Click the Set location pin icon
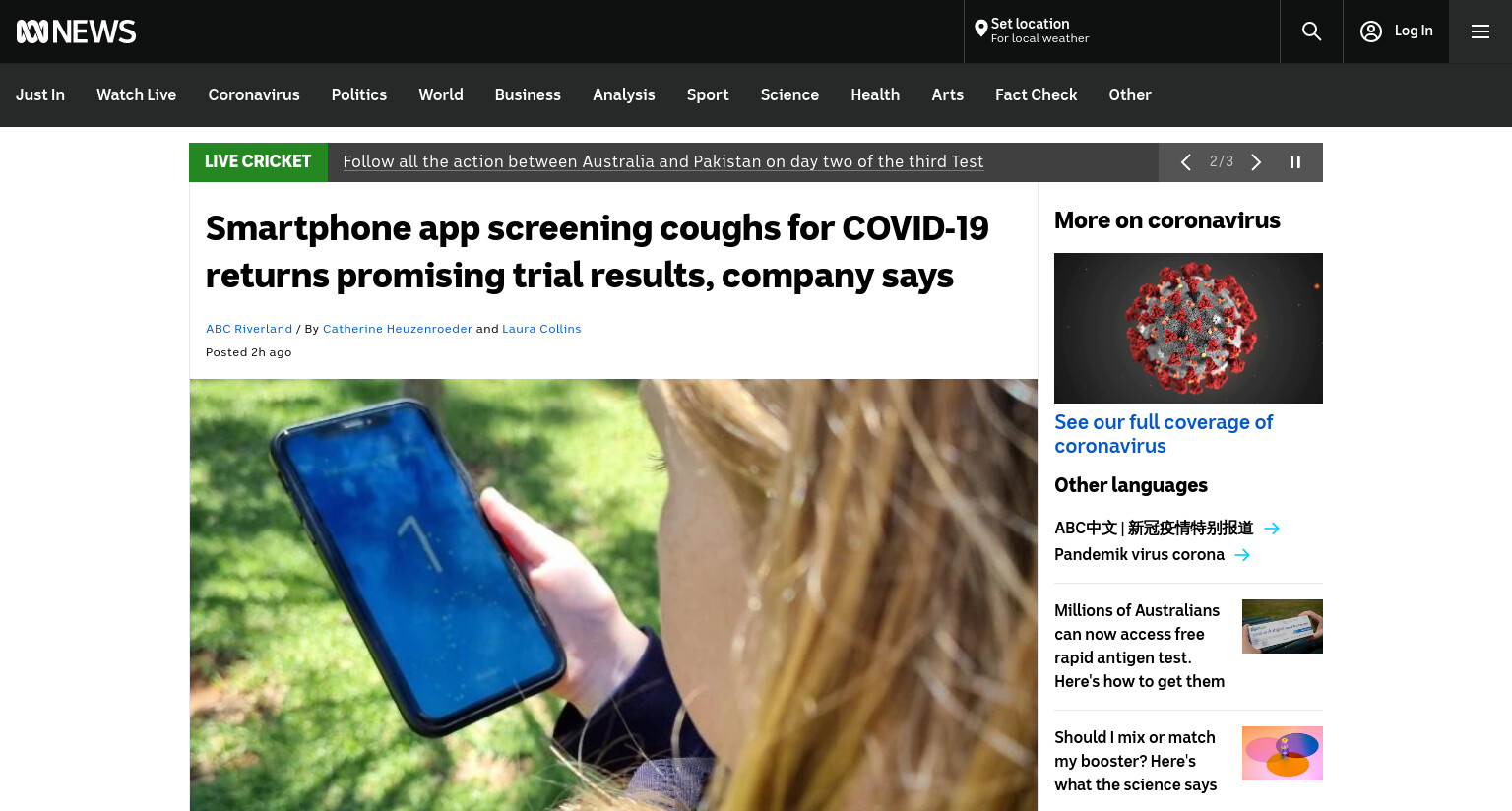 980,30
